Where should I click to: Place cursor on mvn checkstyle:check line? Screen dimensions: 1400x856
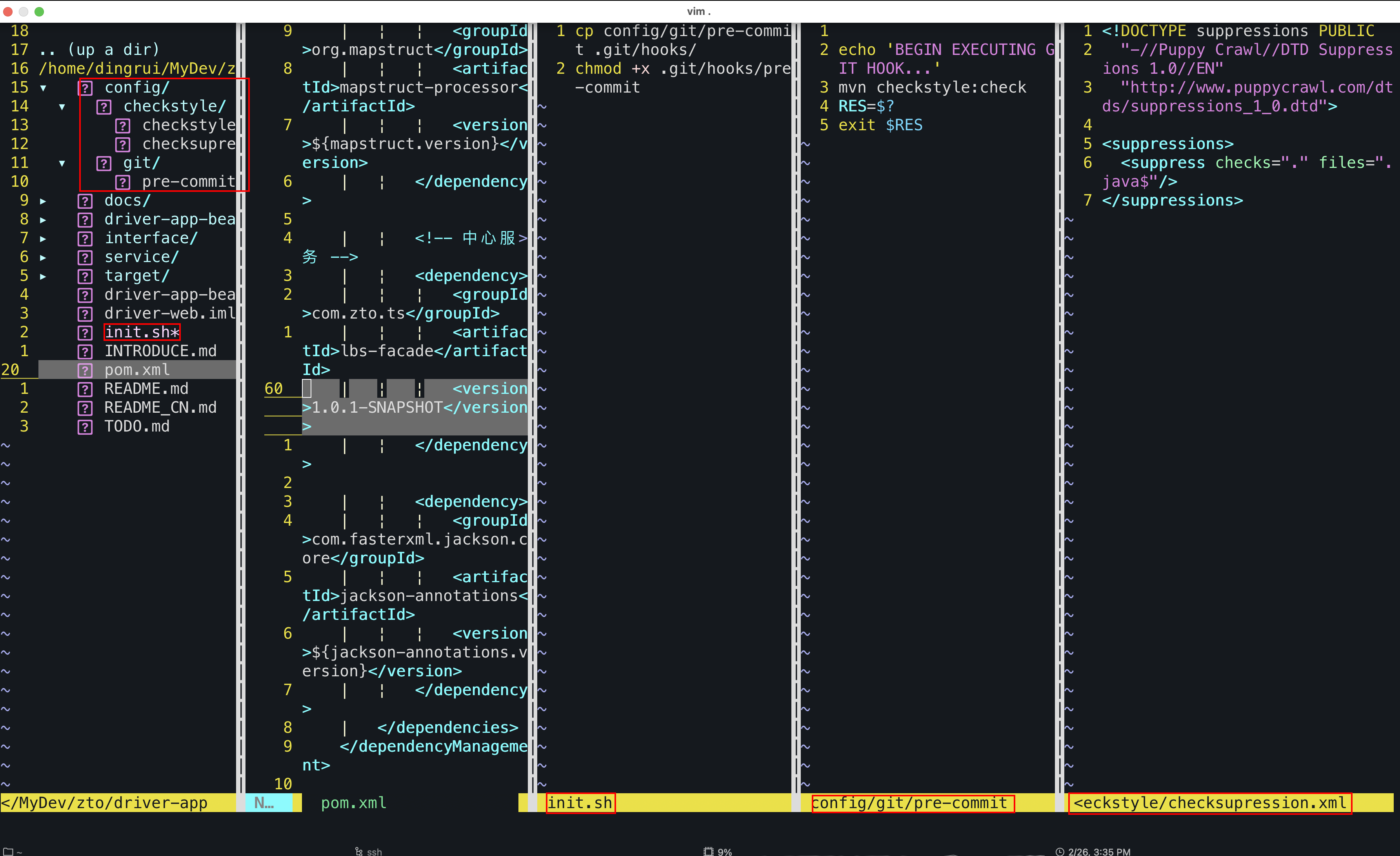[x=932, y=87]
